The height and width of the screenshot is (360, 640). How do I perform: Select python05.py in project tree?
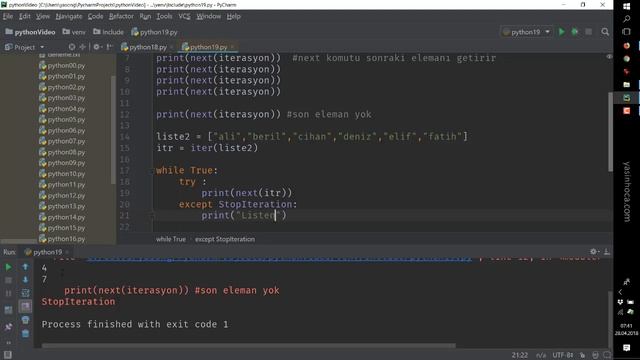pos(62,120)
